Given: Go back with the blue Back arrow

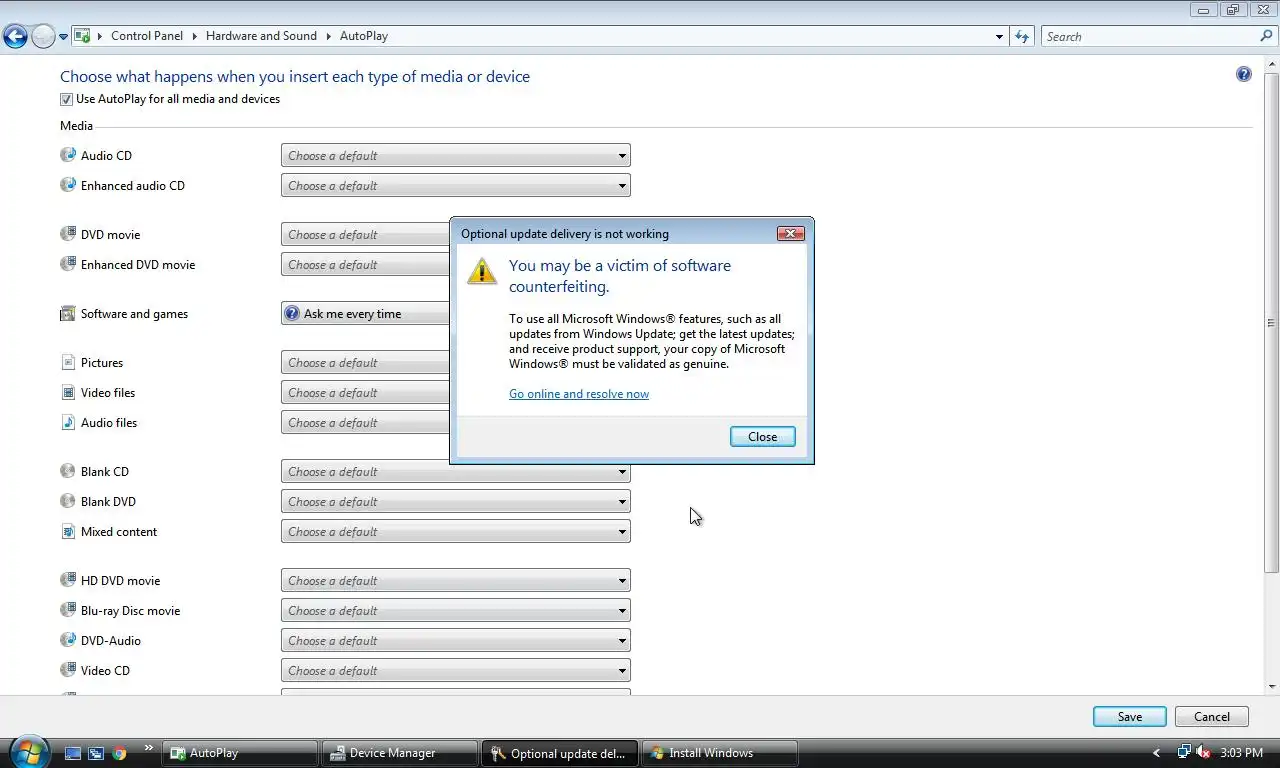Looking at the screenshot, I should 15,37.
